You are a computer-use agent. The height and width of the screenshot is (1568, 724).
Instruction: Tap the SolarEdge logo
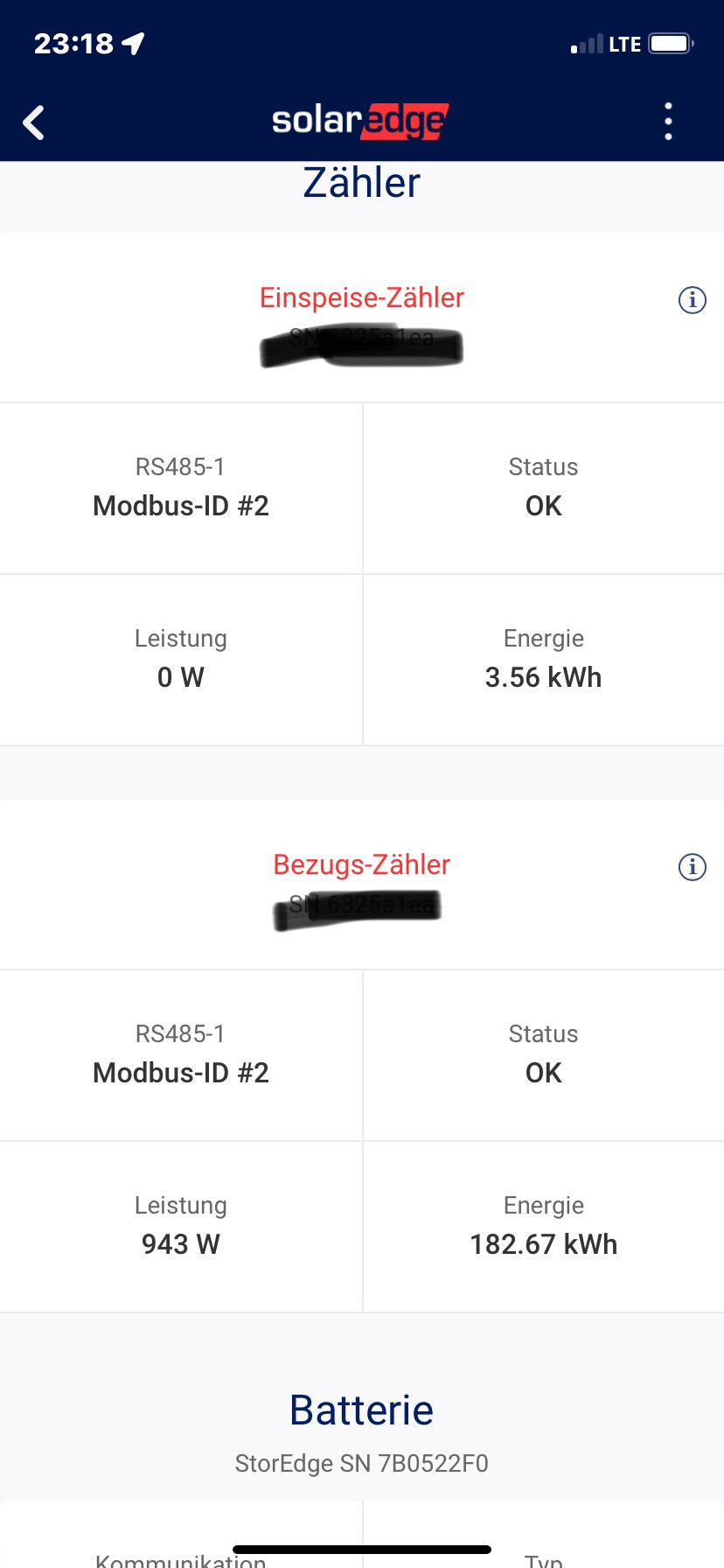point(360,121)
